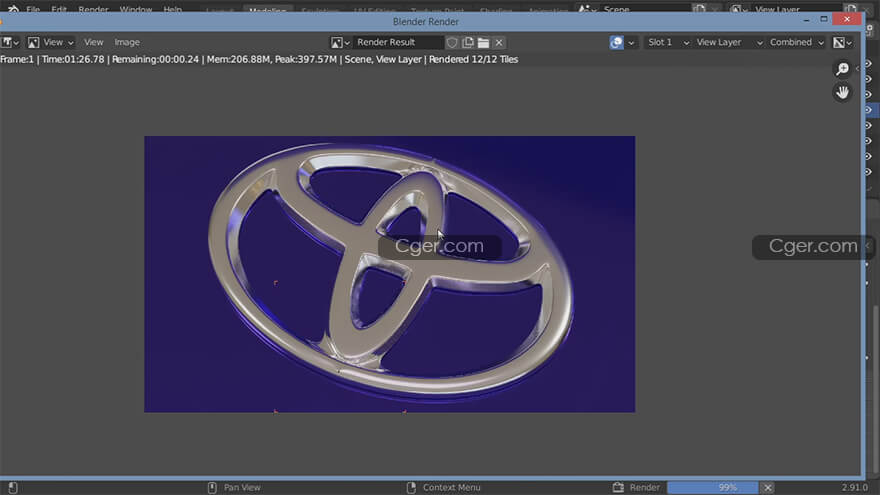Screen dimensions: 880x495
Task: Click the Blender logo icon
Action: [x=13, y=9]
